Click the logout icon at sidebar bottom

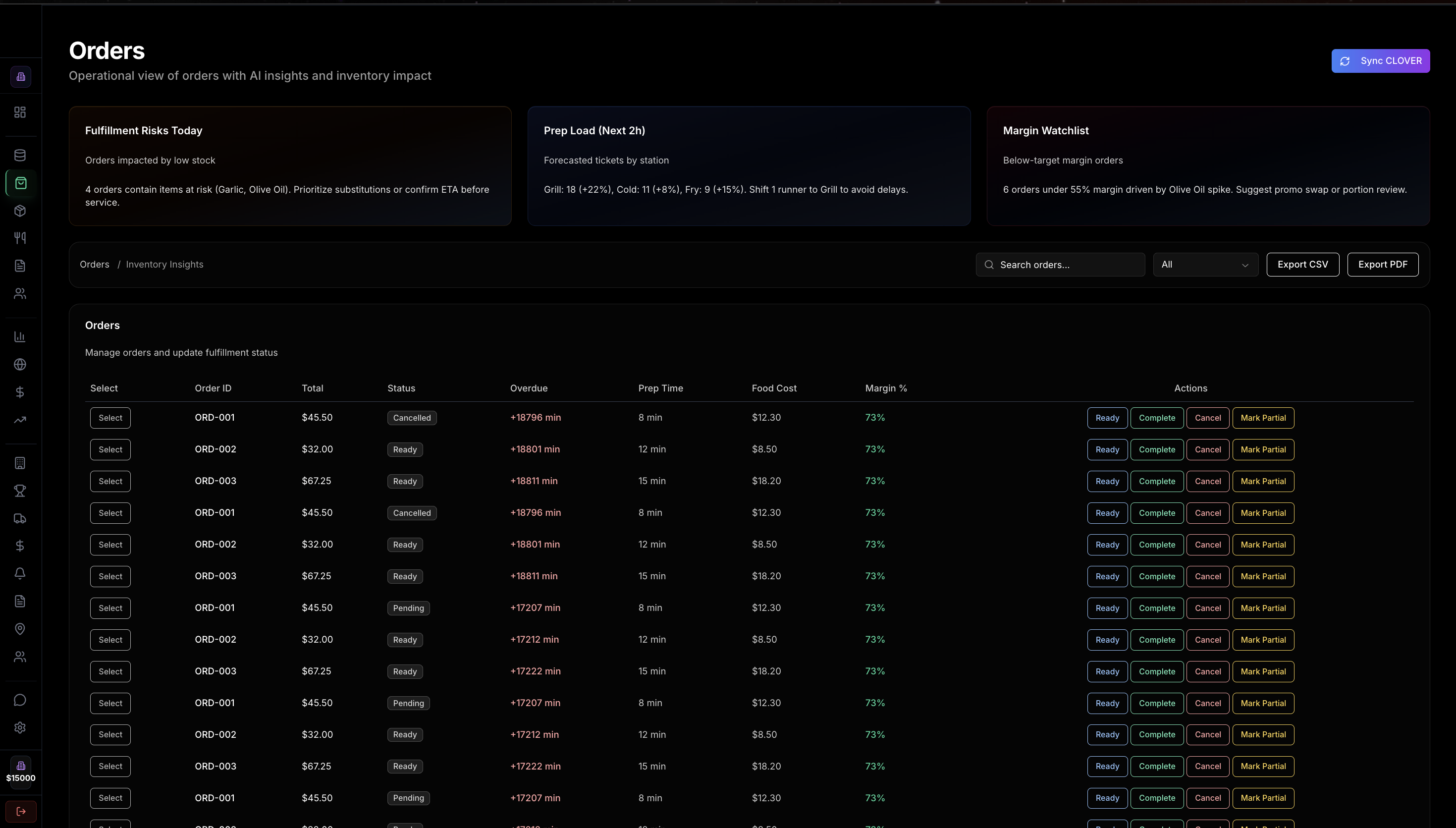click(x=20, y=812)
